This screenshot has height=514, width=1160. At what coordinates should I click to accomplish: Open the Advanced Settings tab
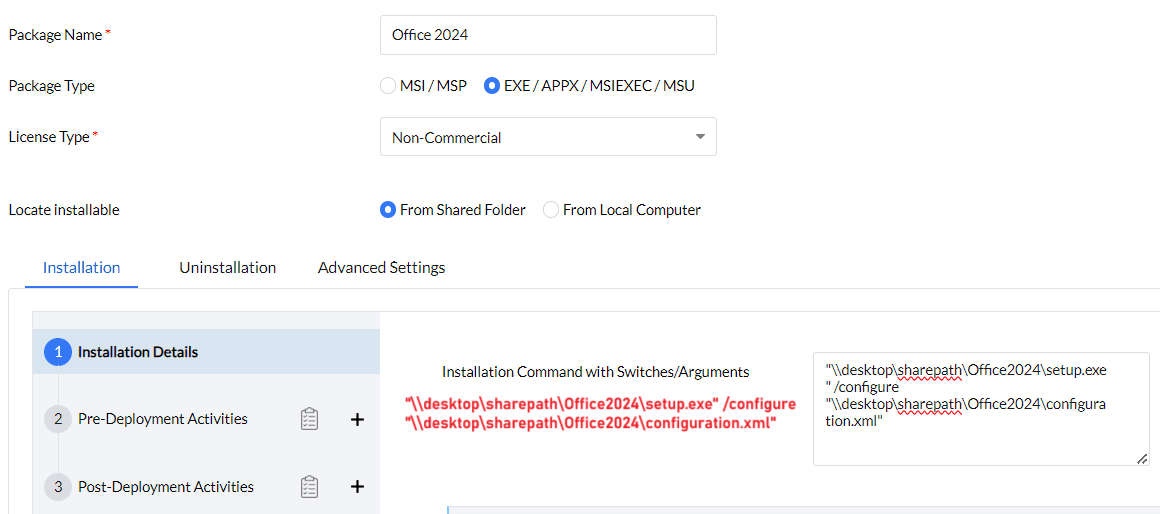(x=382, y=268)
